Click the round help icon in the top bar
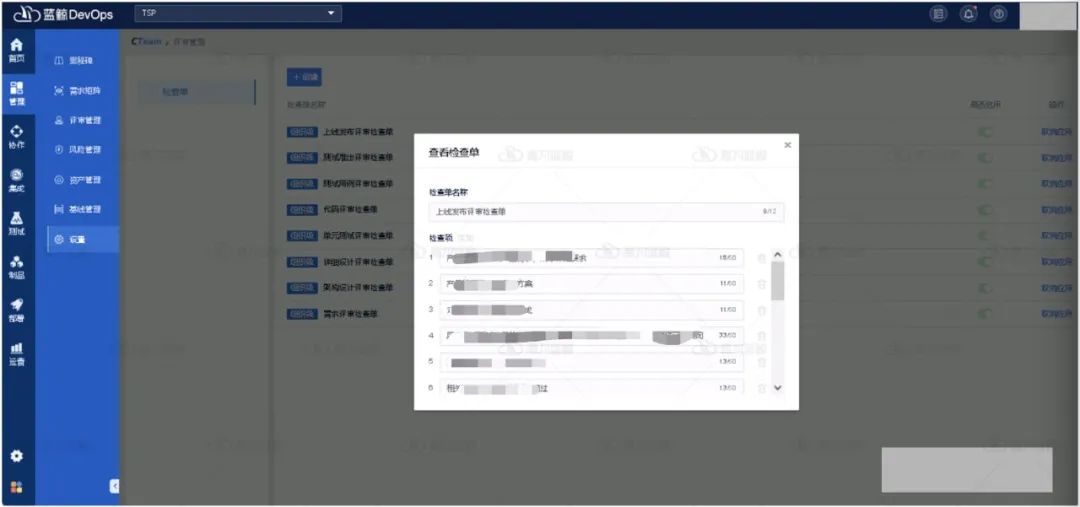 point(998,14)
